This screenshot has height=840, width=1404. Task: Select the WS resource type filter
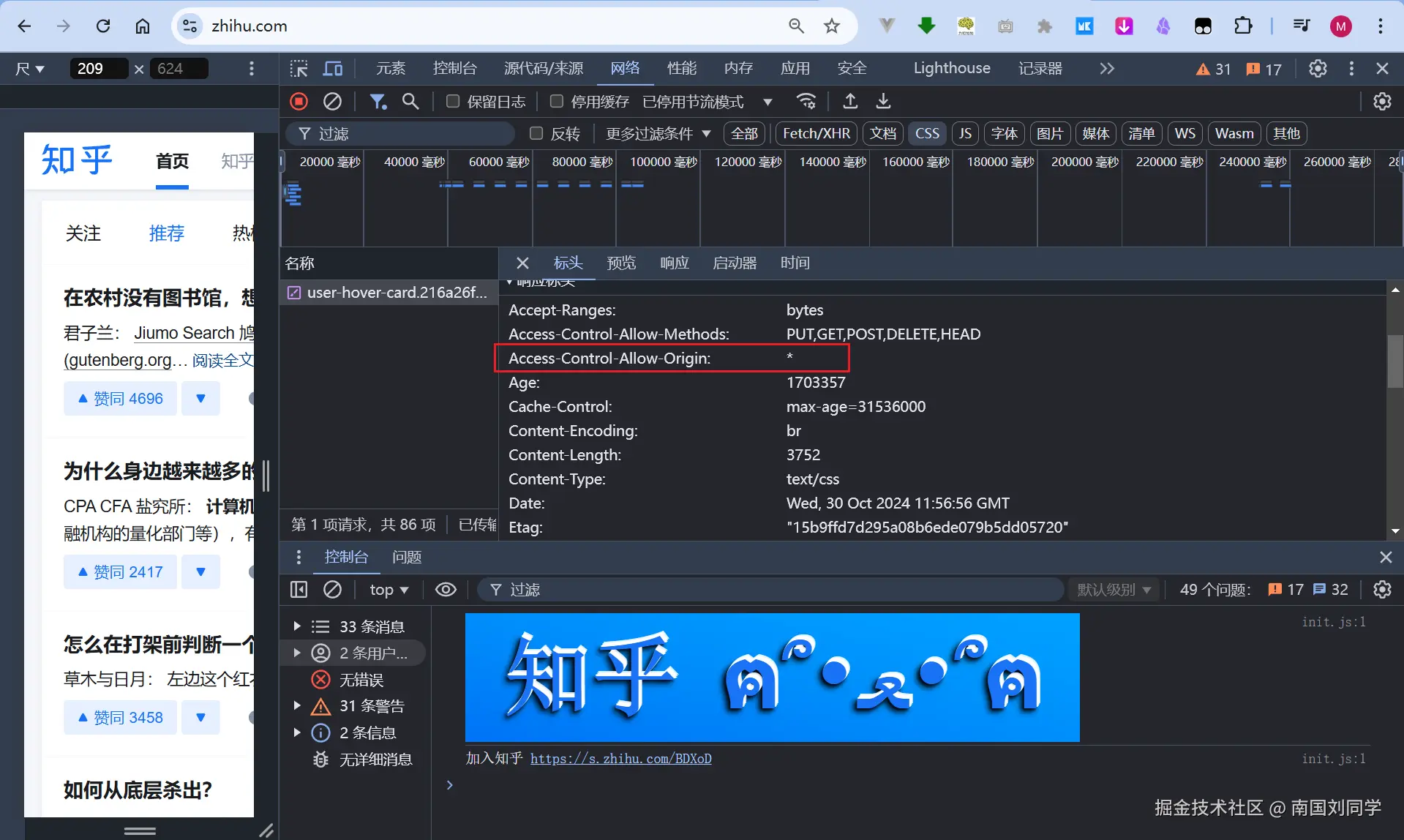coord(1185,133)
